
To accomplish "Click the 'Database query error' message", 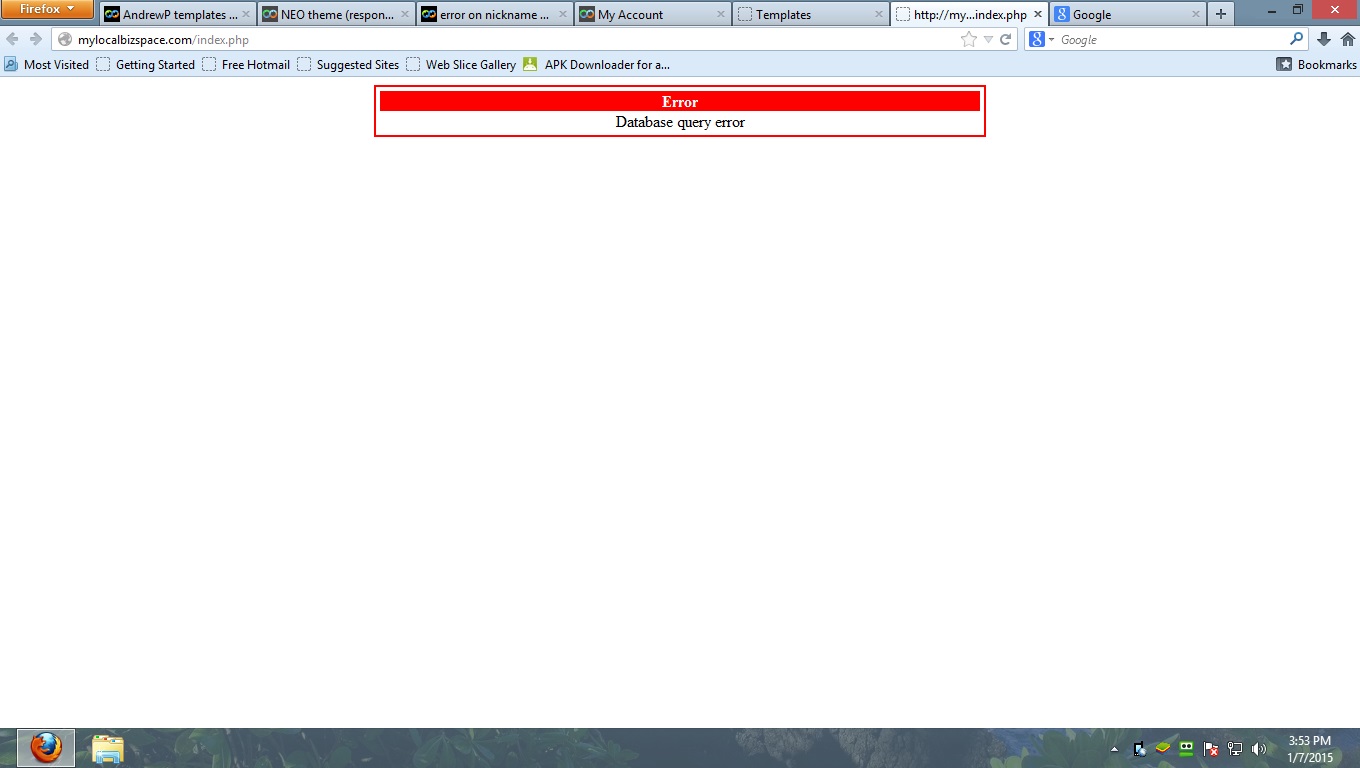I will (x=680, y=122).
